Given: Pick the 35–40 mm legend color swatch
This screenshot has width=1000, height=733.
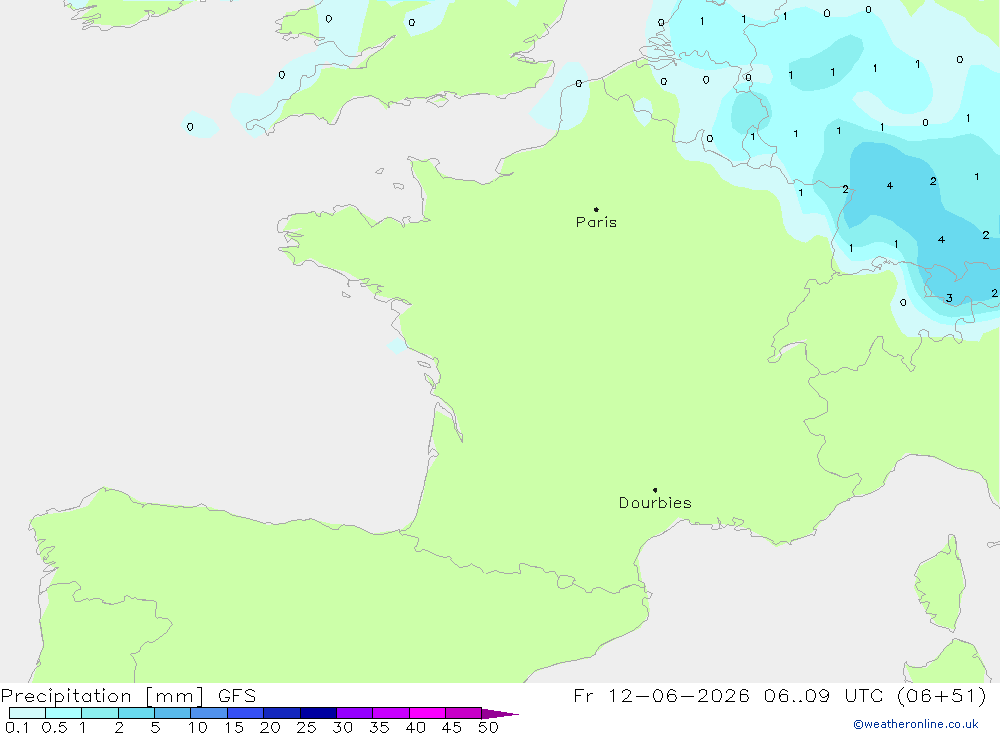Looking at the screenshot, I should 391,713.
